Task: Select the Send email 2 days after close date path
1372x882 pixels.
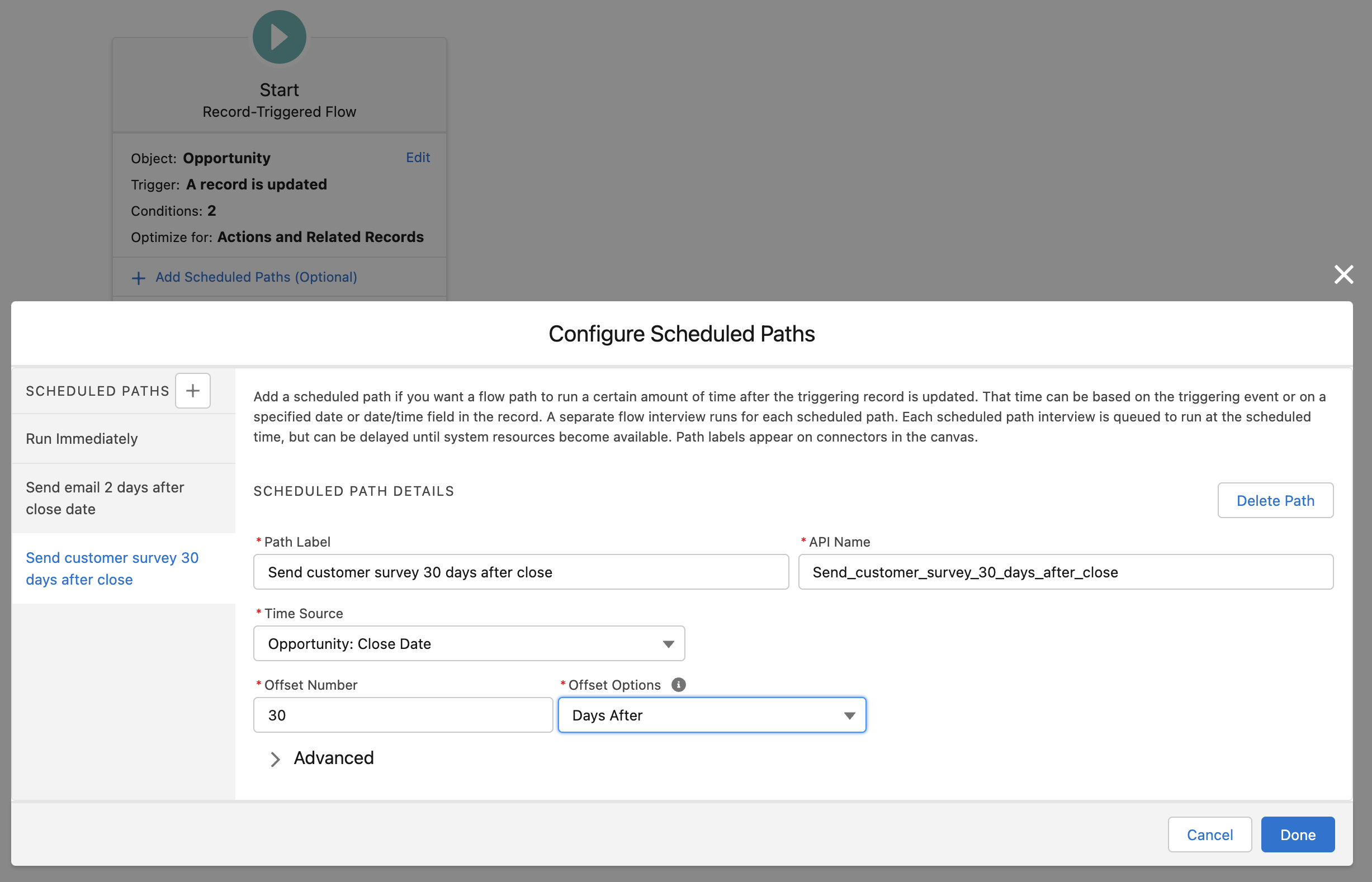Action: pos(124,498)
